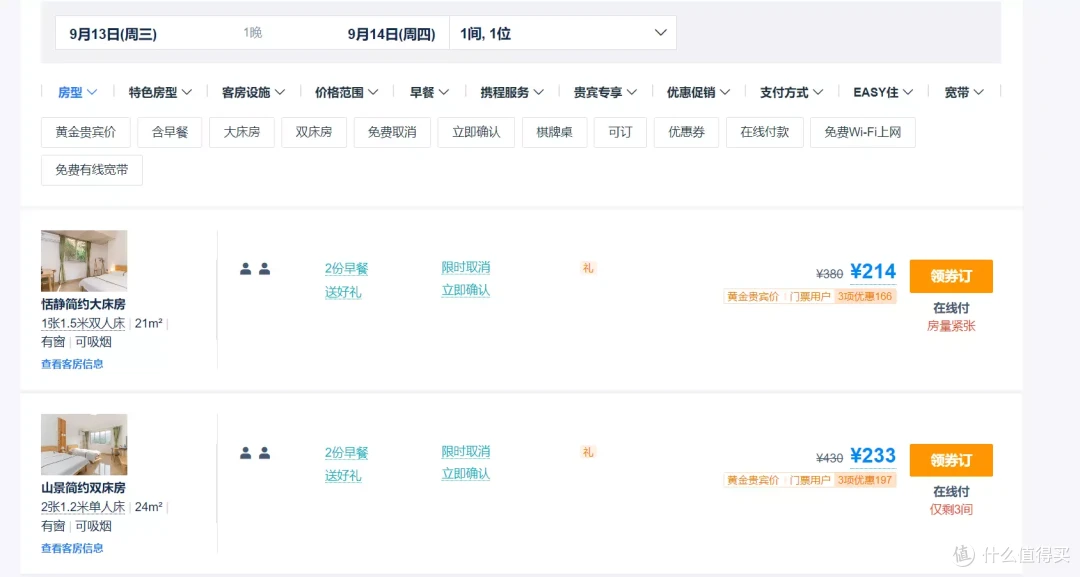Open the 客房设施 dropdown

(253, 92)
